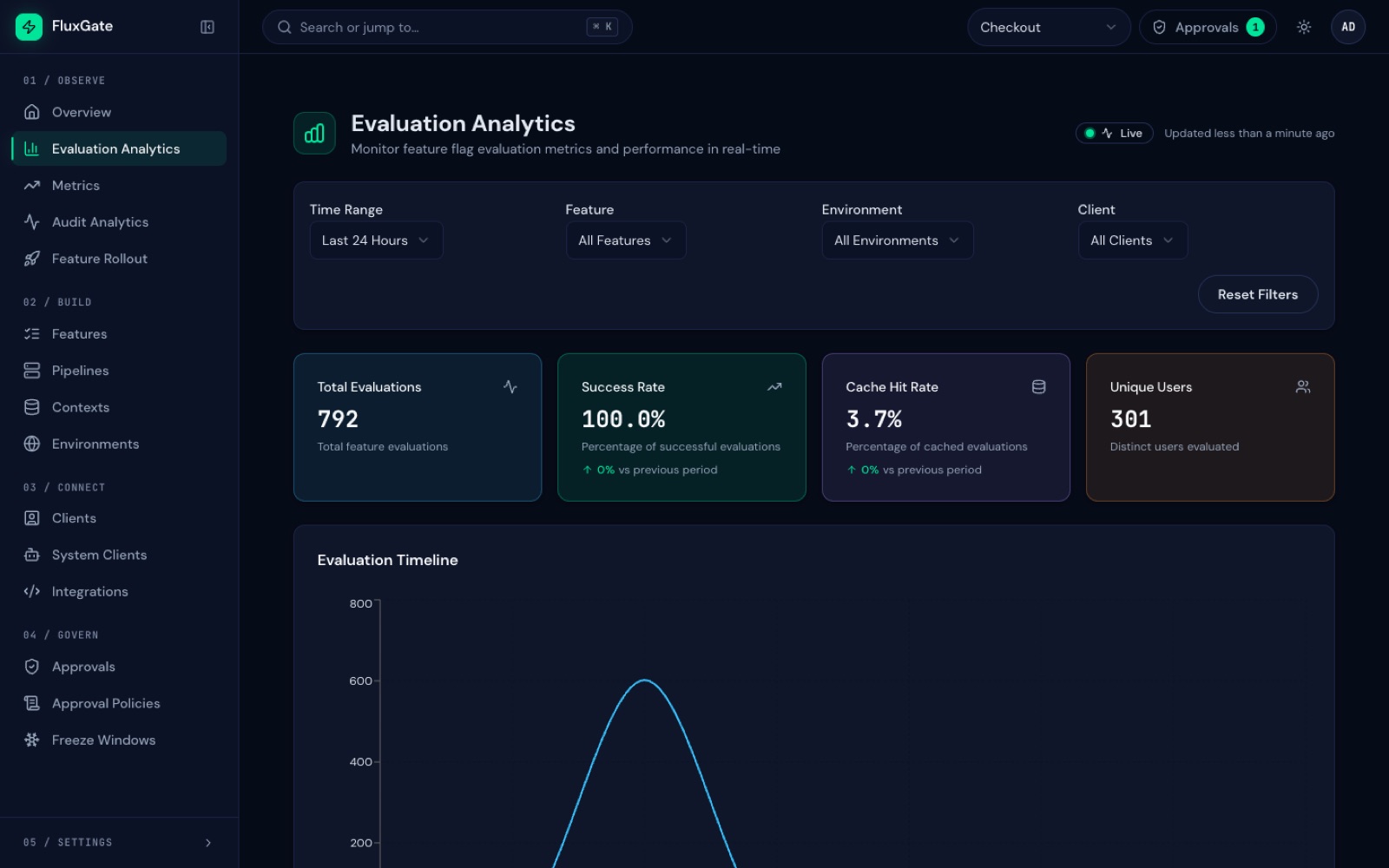
Task: Click the FluxGate lightning logo icon
Action: [x=29, y=27]
